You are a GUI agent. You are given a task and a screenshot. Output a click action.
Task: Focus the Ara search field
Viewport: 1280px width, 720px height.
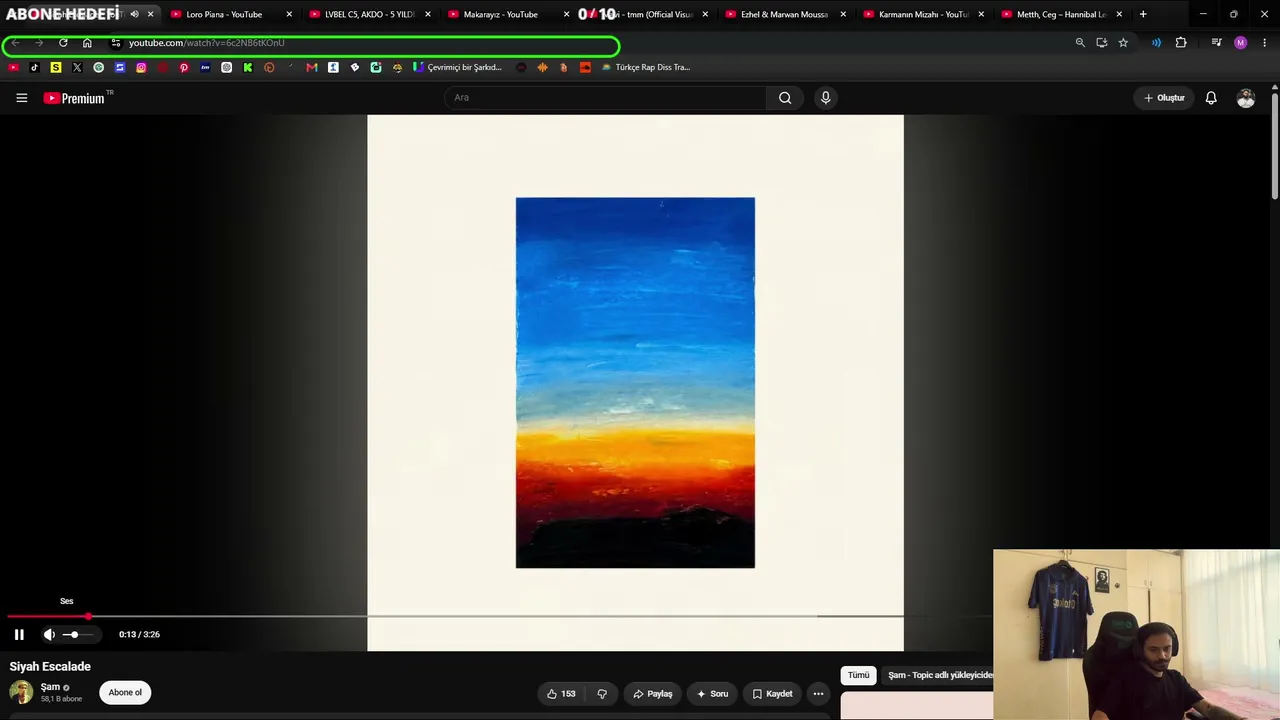pos(605,97)
